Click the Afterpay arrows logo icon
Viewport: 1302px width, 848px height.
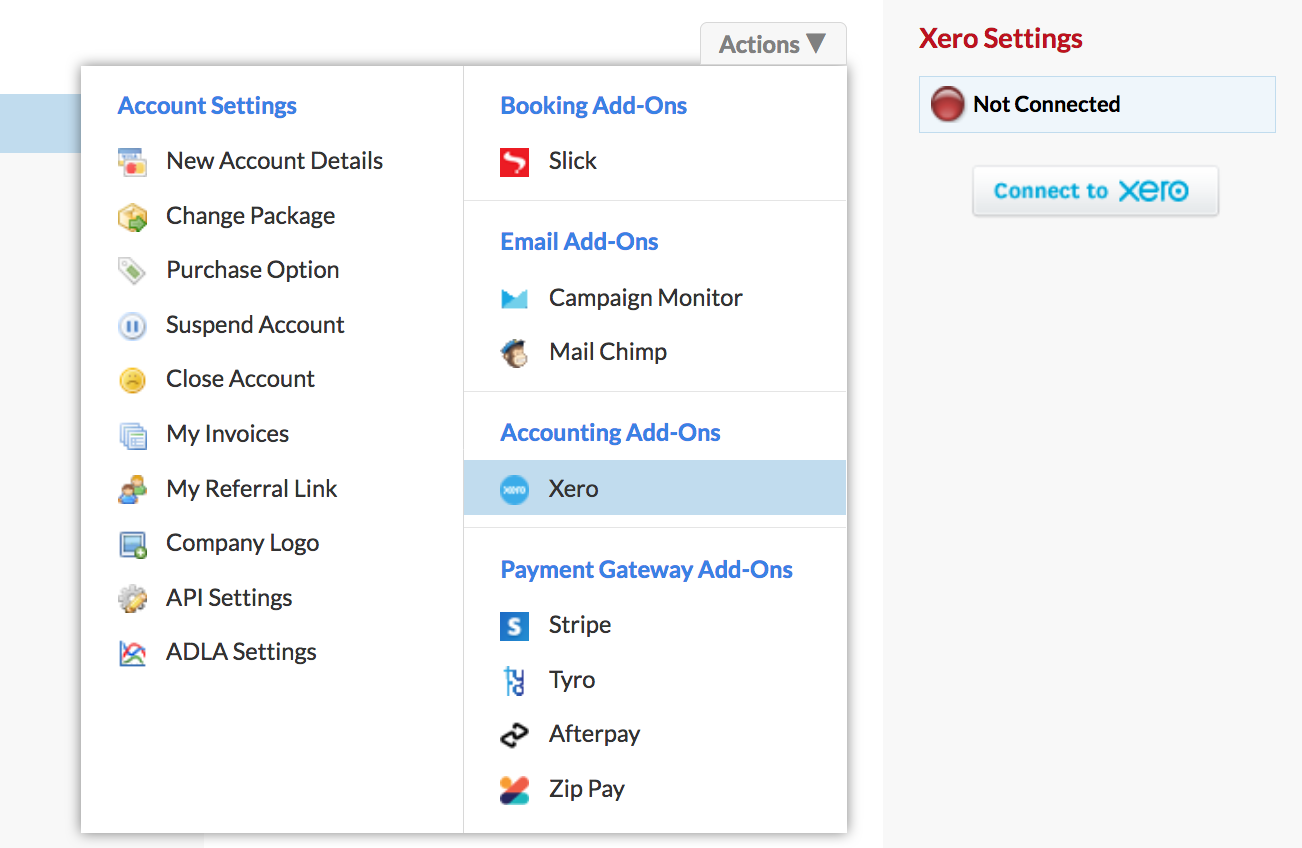click(x=514, y=735)
